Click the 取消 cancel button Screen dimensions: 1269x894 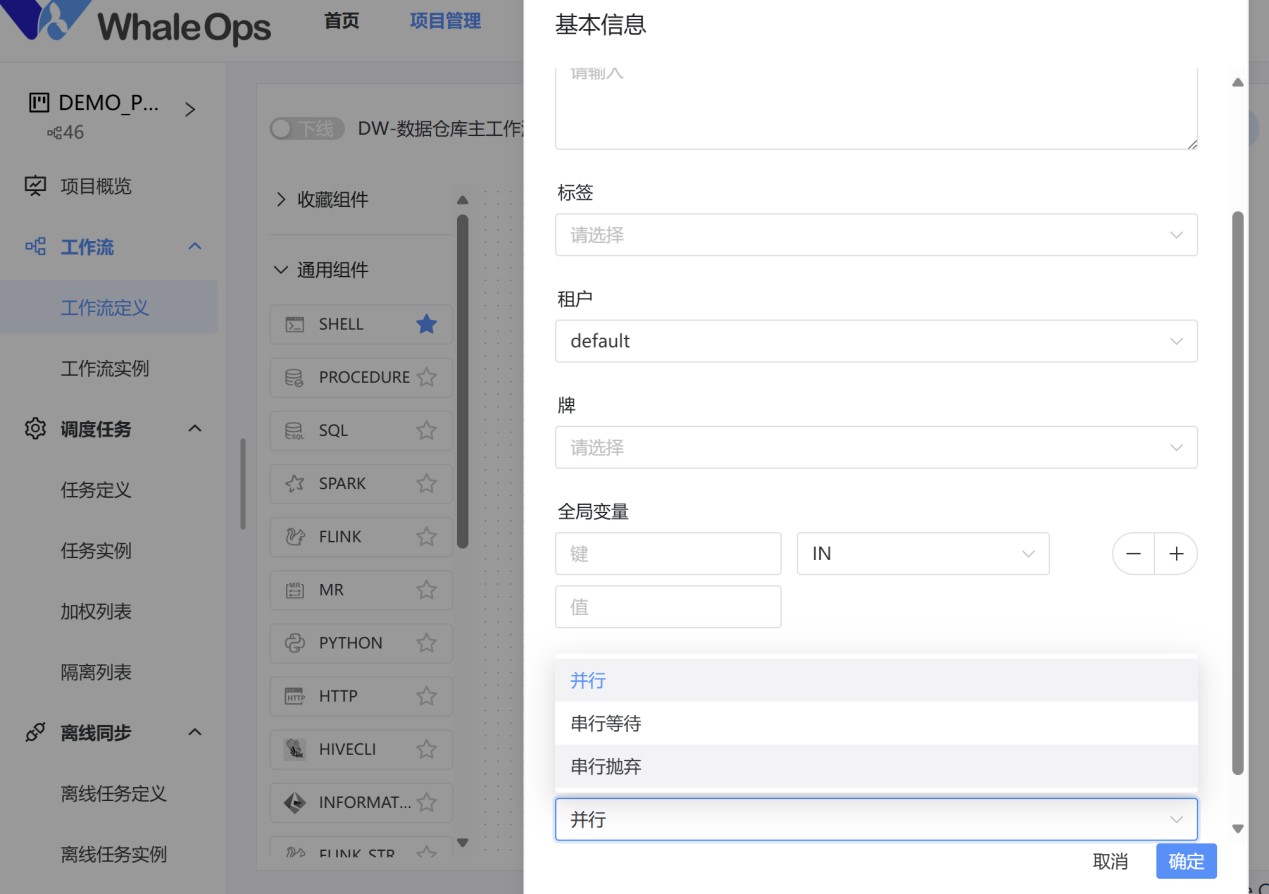click(x=1111, y=861)
